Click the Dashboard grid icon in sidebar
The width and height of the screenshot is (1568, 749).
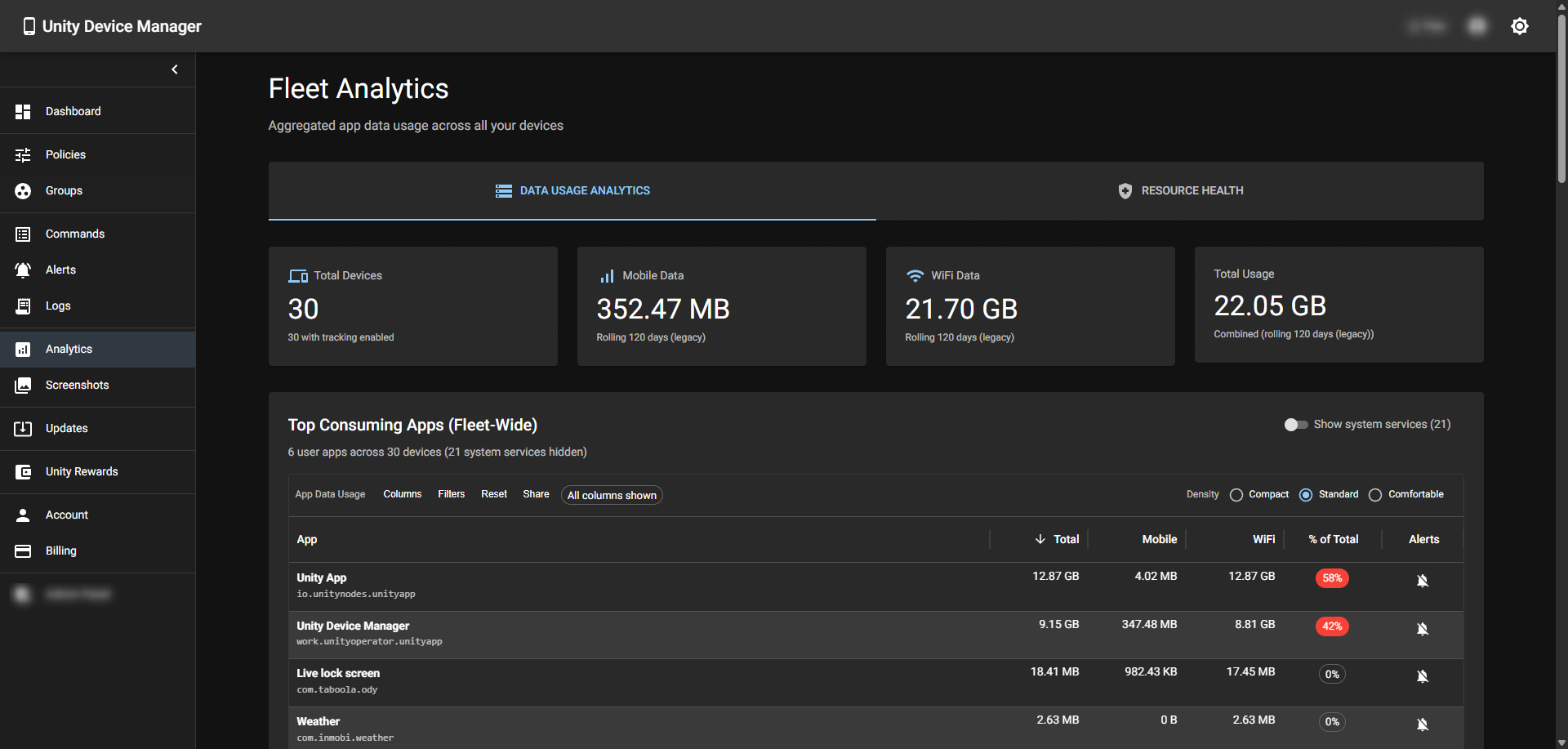coord(23,112)
